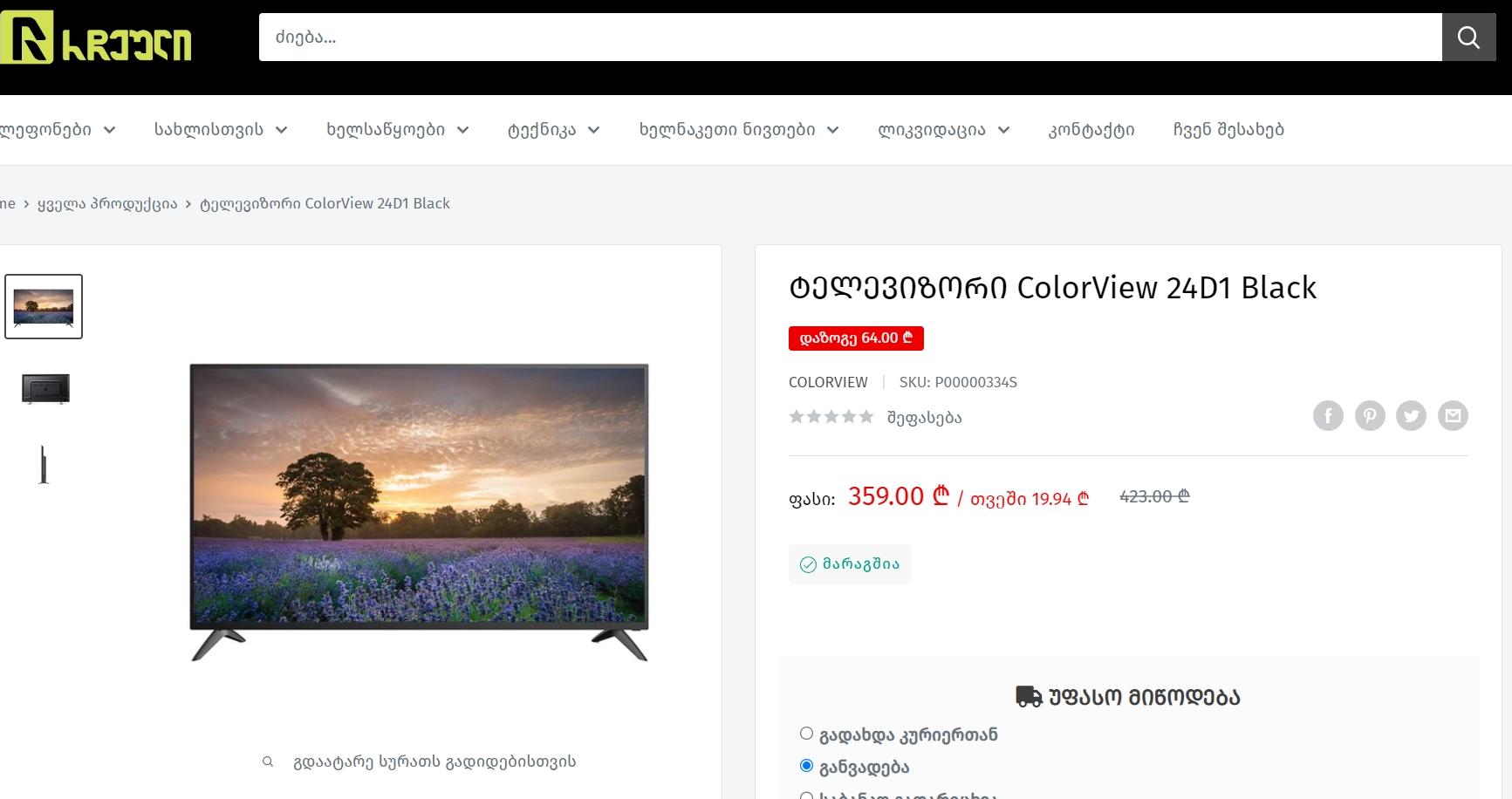Click the თვეში 19.94 monthly price

click(1030, 498)
